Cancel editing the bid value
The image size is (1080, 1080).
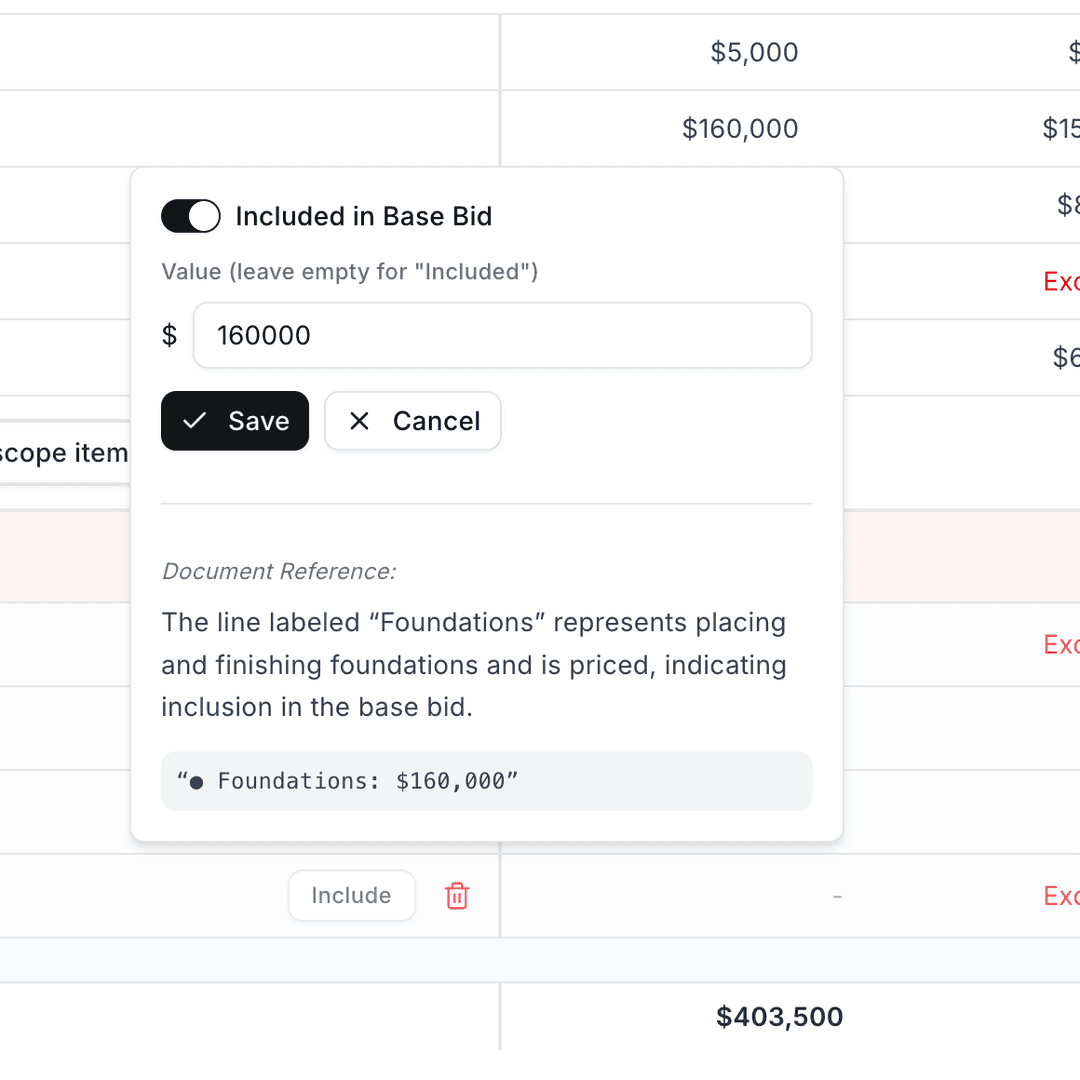point(412,421)
